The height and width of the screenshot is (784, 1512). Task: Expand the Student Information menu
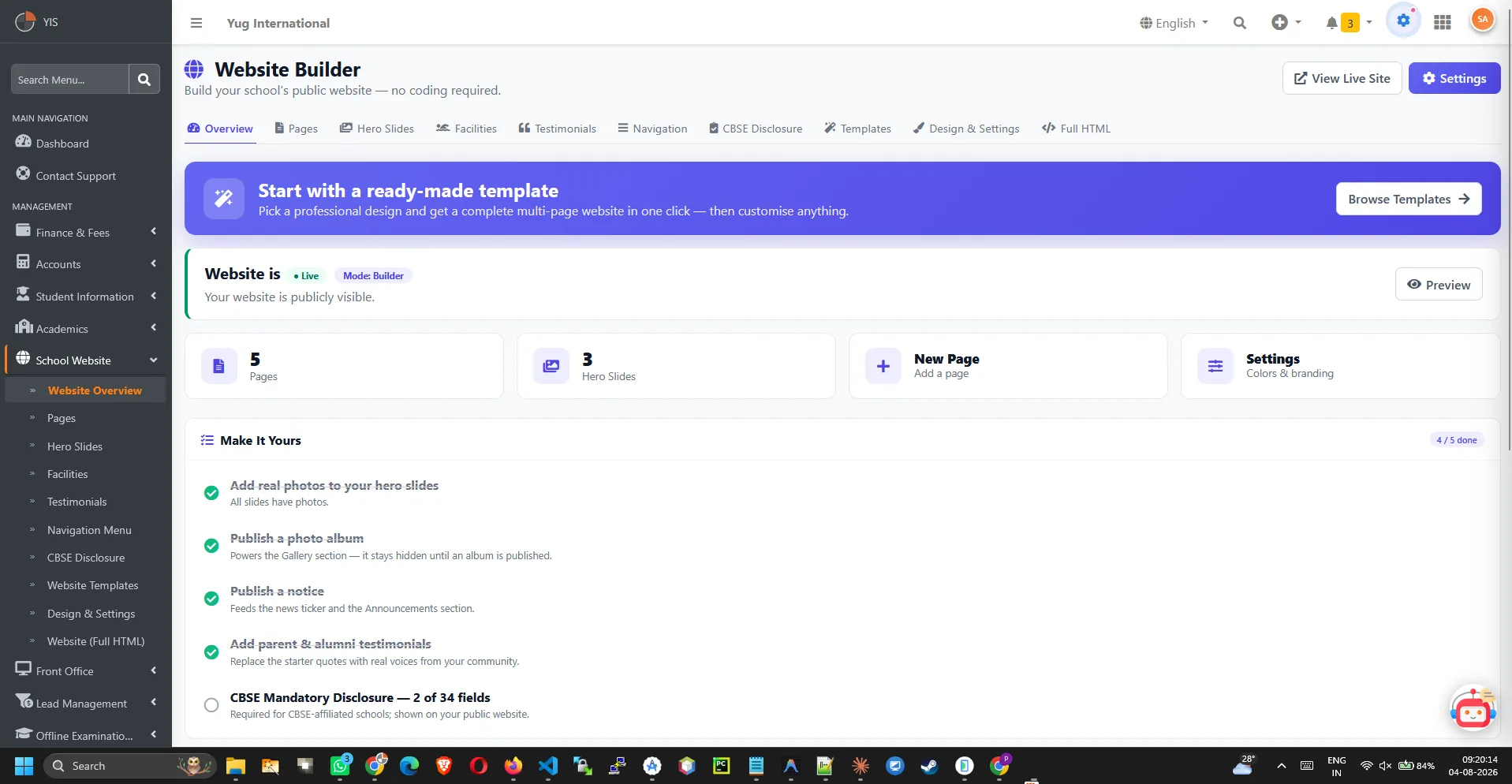coord(86,296)
